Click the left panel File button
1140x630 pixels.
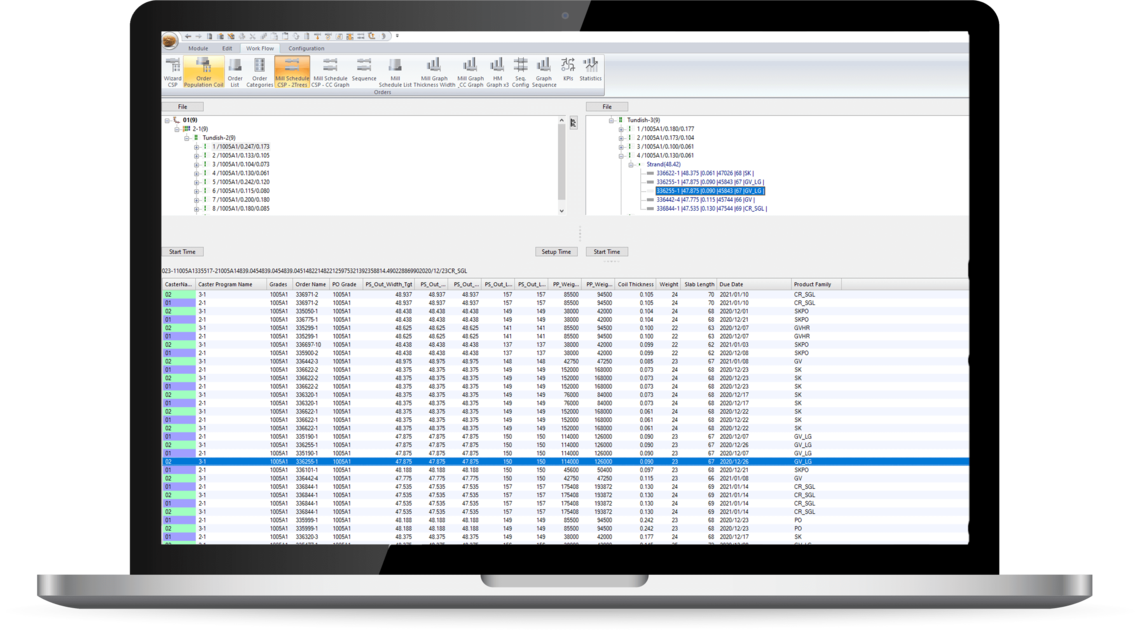pos(183,106)
